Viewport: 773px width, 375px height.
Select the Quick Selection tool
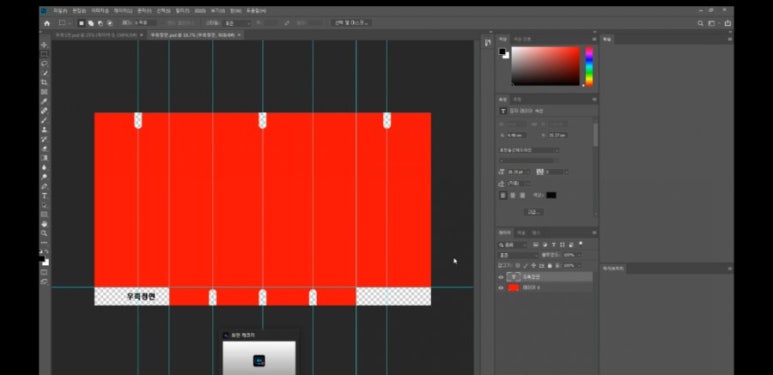click(x=44, y=73)
